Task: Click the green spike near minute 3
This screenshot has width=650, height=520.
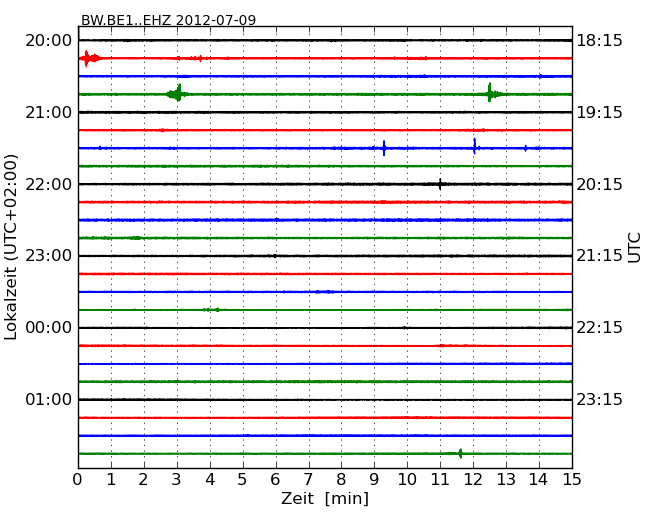Action: click(x=178, y=93)
